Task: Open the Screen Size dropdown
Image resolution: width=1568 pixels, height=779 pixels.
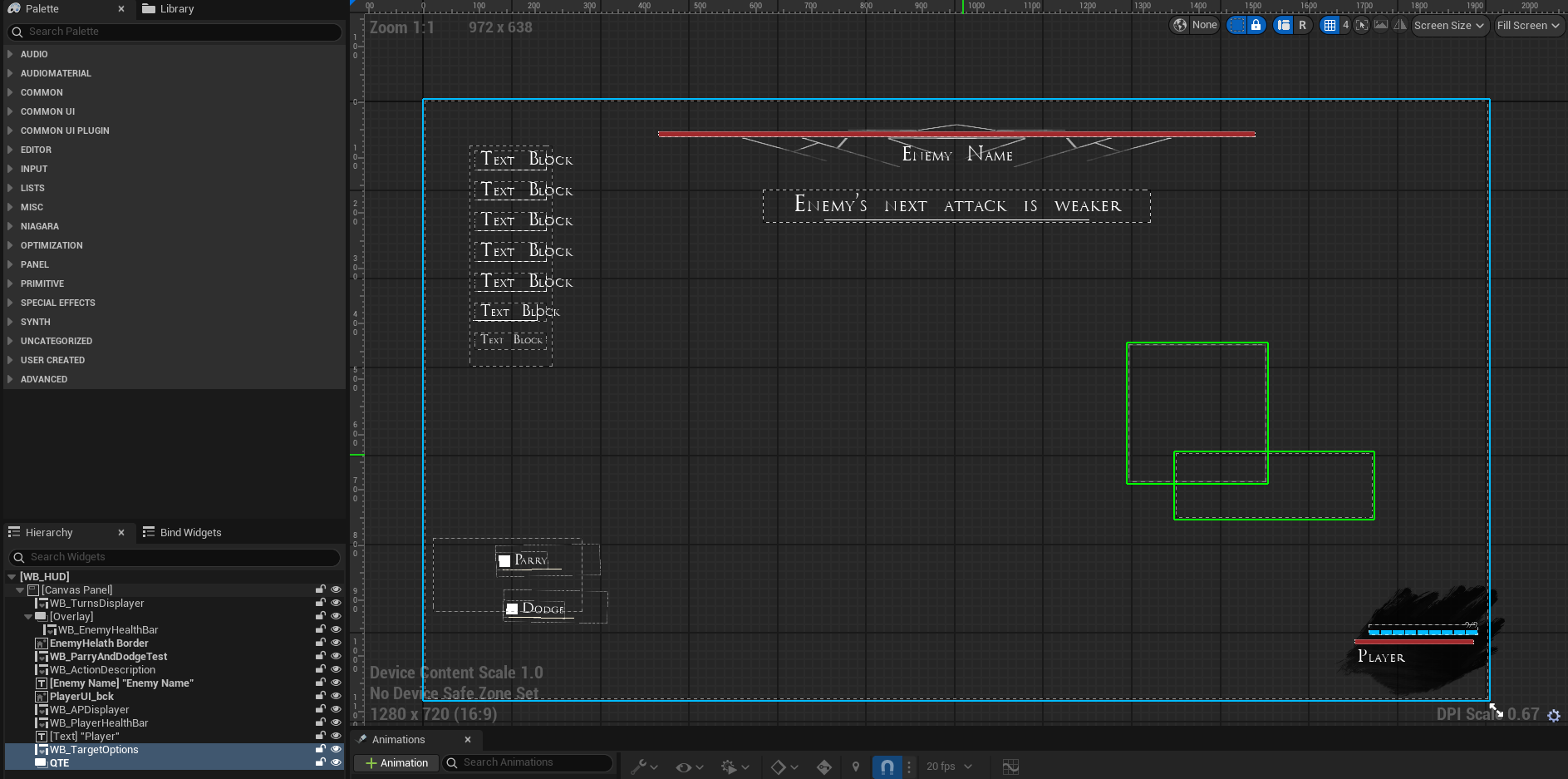Action: pyautogui.click(x=1448, y=25)
